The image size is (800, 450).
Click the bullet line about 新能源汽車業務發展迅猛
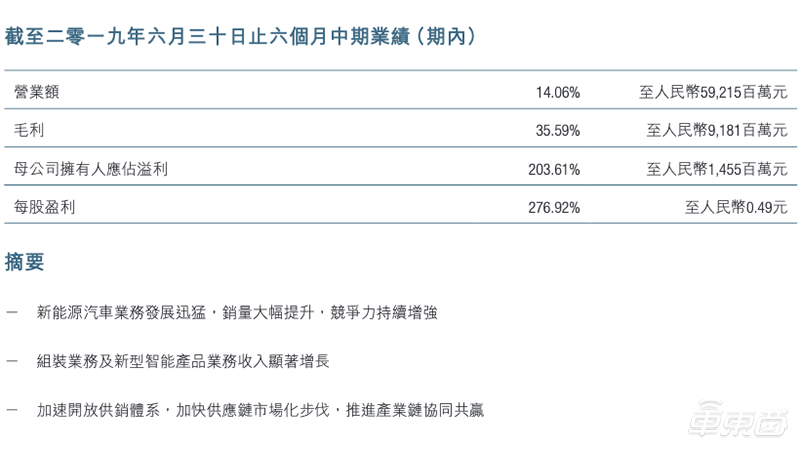coord(237,312)
